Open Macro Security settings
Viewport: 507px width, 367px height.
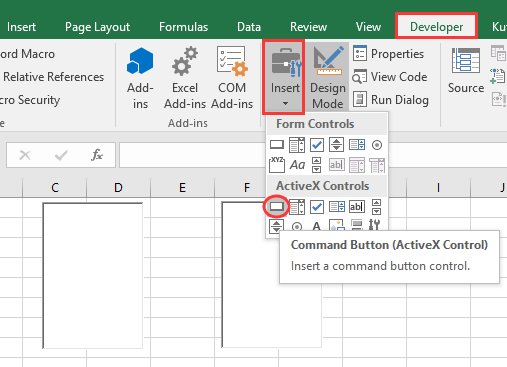[x=30, y=100]
